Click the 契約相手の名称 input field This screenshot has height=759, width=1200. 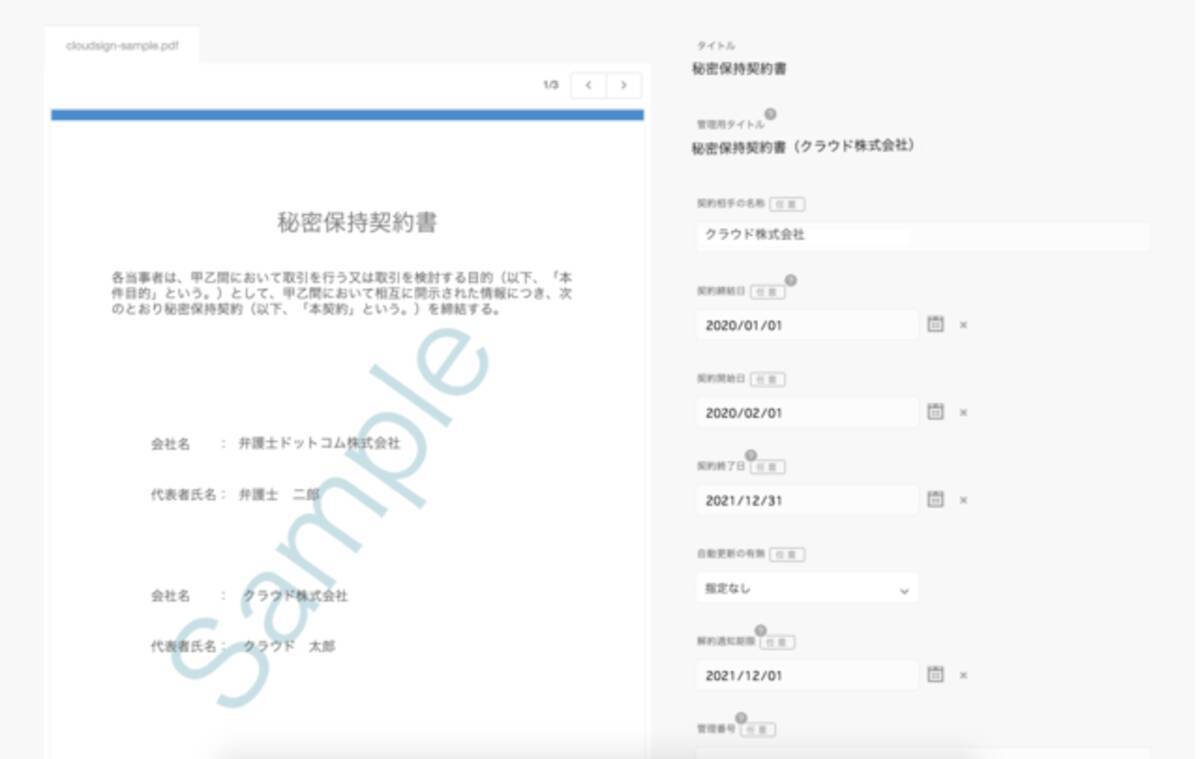(920, 236)
